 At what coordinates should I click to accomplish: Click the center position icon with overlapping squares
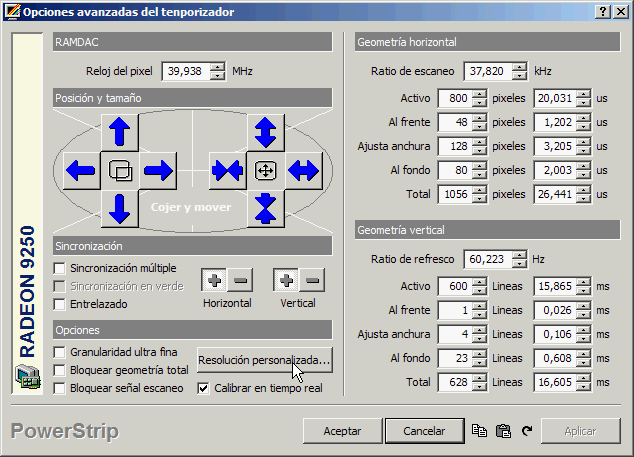coord(120,170)
